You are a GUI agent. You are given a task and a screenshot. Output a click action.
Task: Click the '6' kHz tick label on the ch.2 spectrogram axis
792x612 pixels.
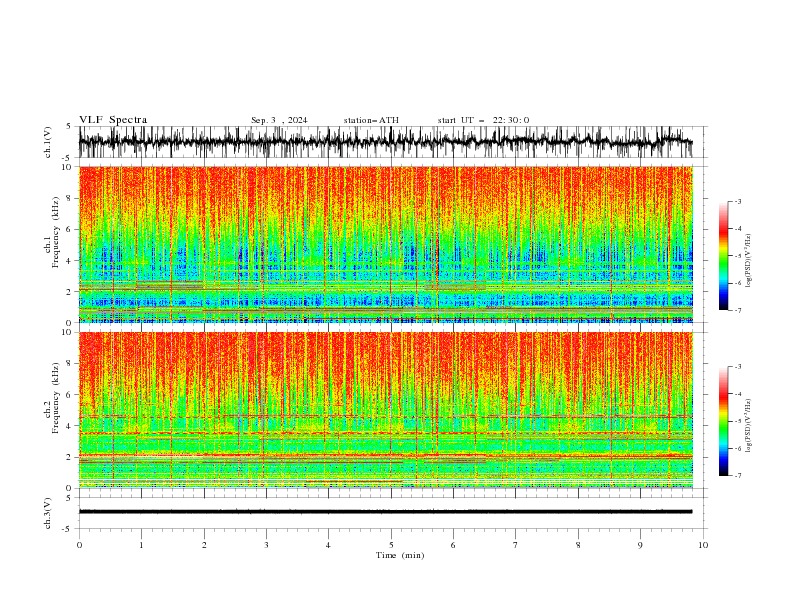(70, 394)
